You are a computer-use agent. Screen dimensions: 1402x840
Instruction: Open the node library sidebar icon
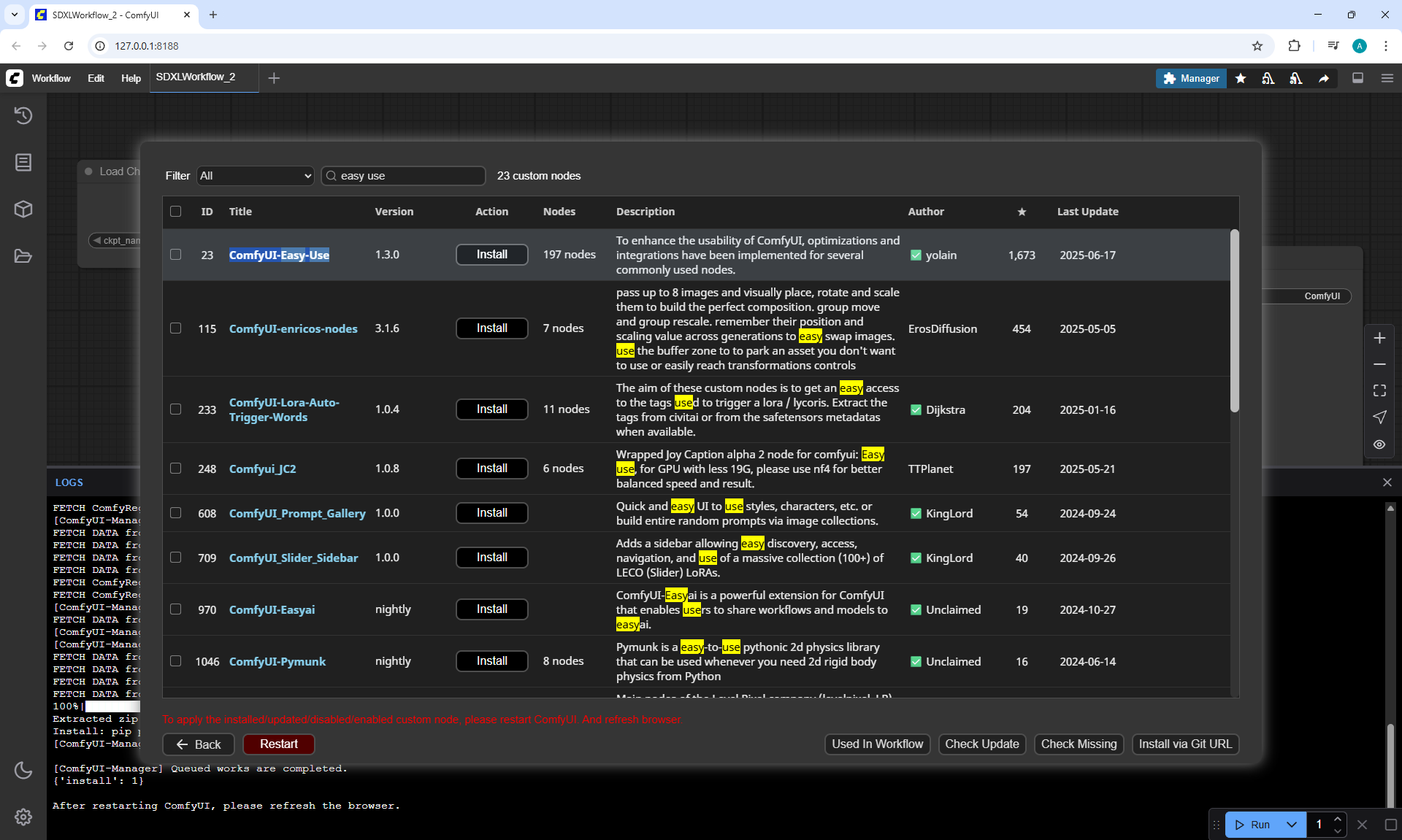point(23,162)
